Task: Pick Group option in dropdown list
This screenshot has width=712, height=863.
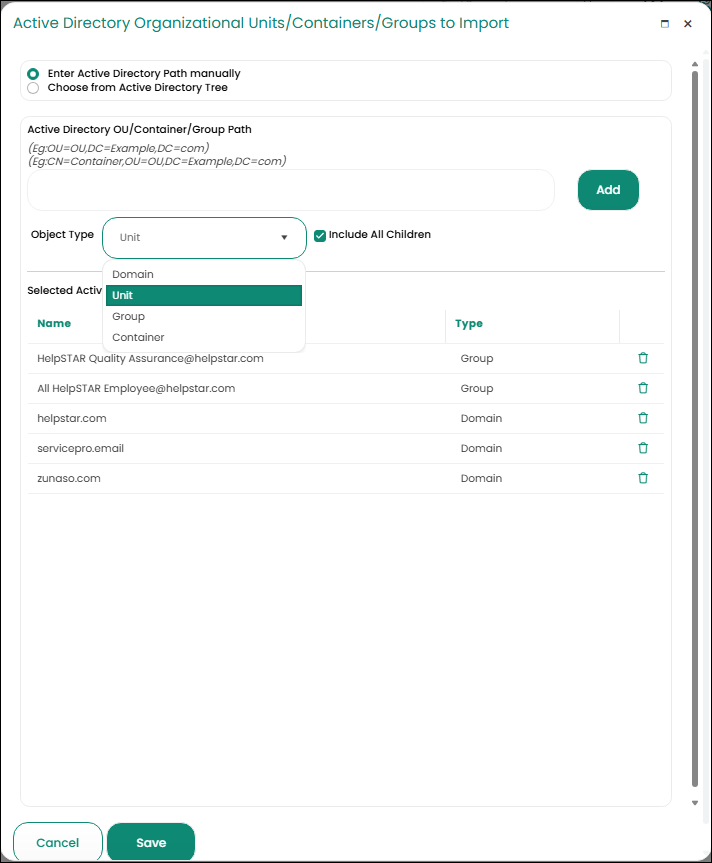Action: 129,316
